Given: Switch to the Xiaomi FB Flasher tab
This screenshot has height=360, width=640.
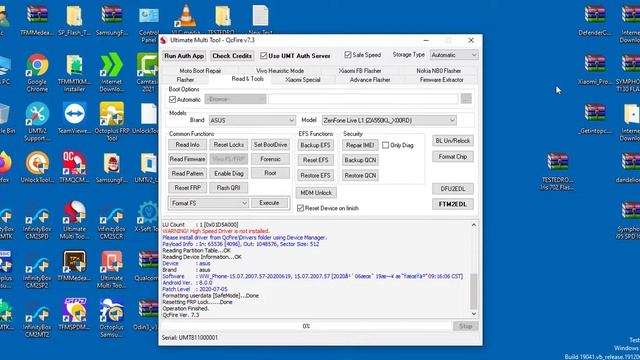Looking at the screenshot, I should coord(360,71).
